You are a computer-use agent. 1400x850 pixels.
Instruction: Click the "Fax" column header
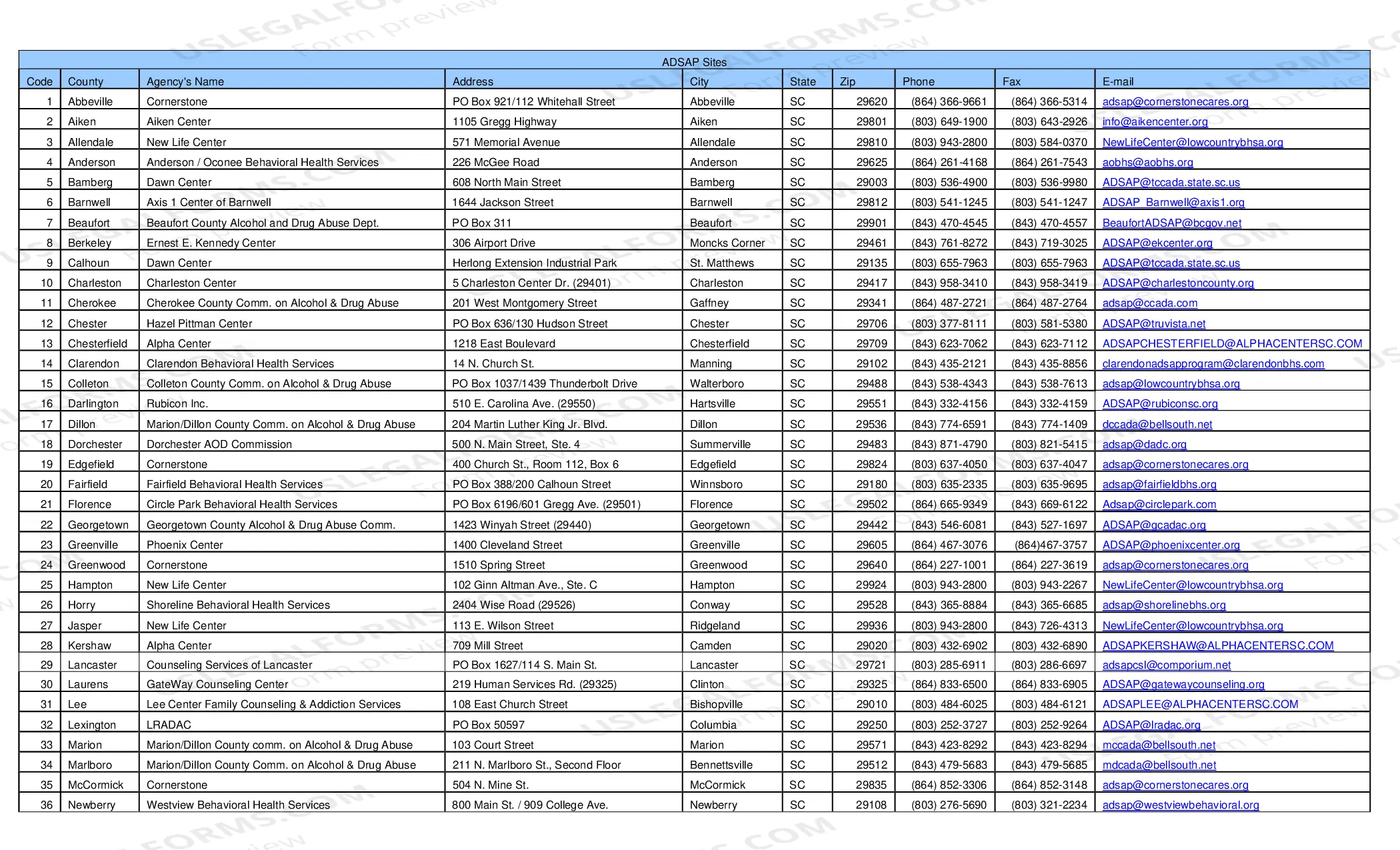(x=1011, y=81)
